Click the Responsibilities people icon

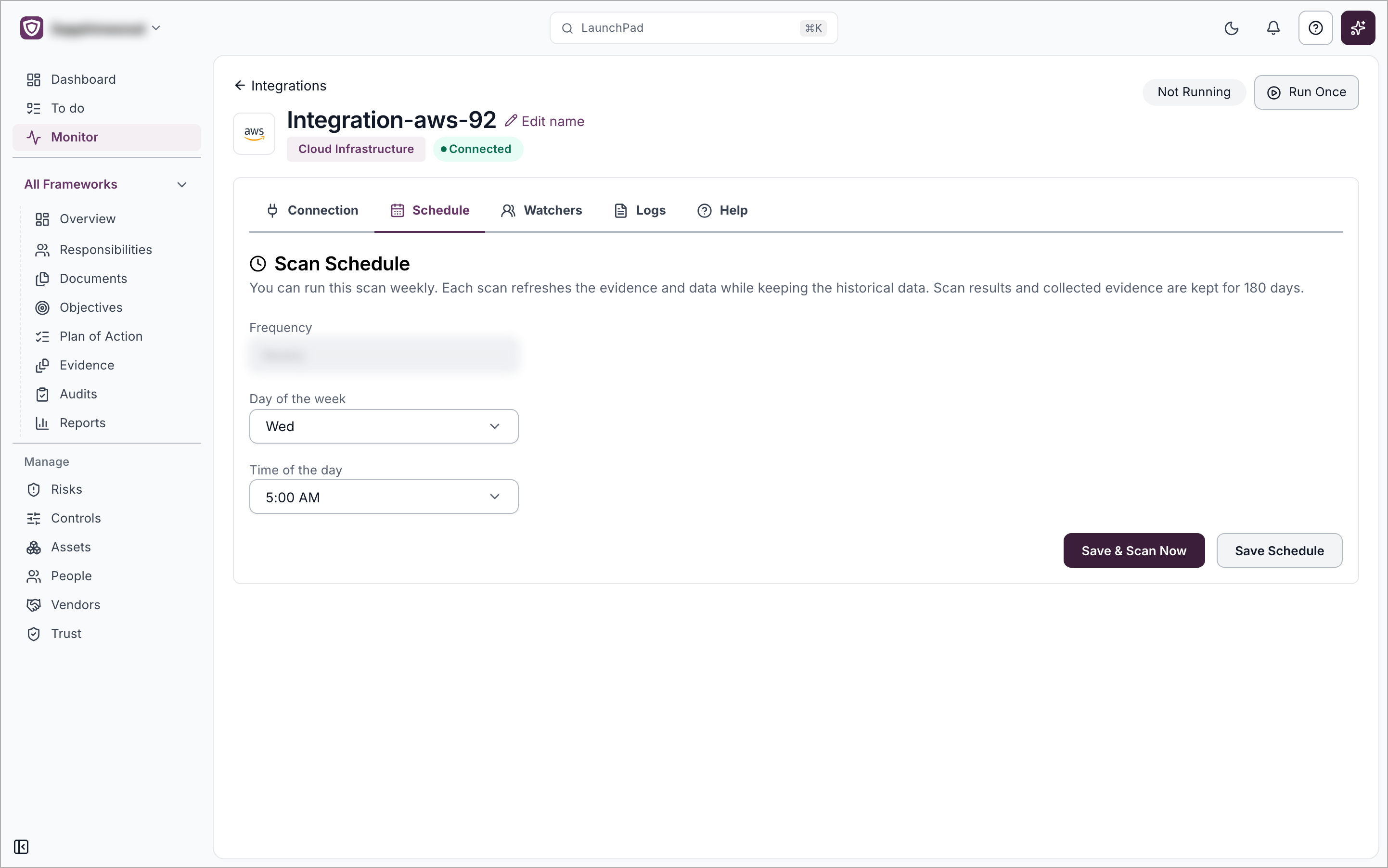pyautogui.click(x=42, y=250)
